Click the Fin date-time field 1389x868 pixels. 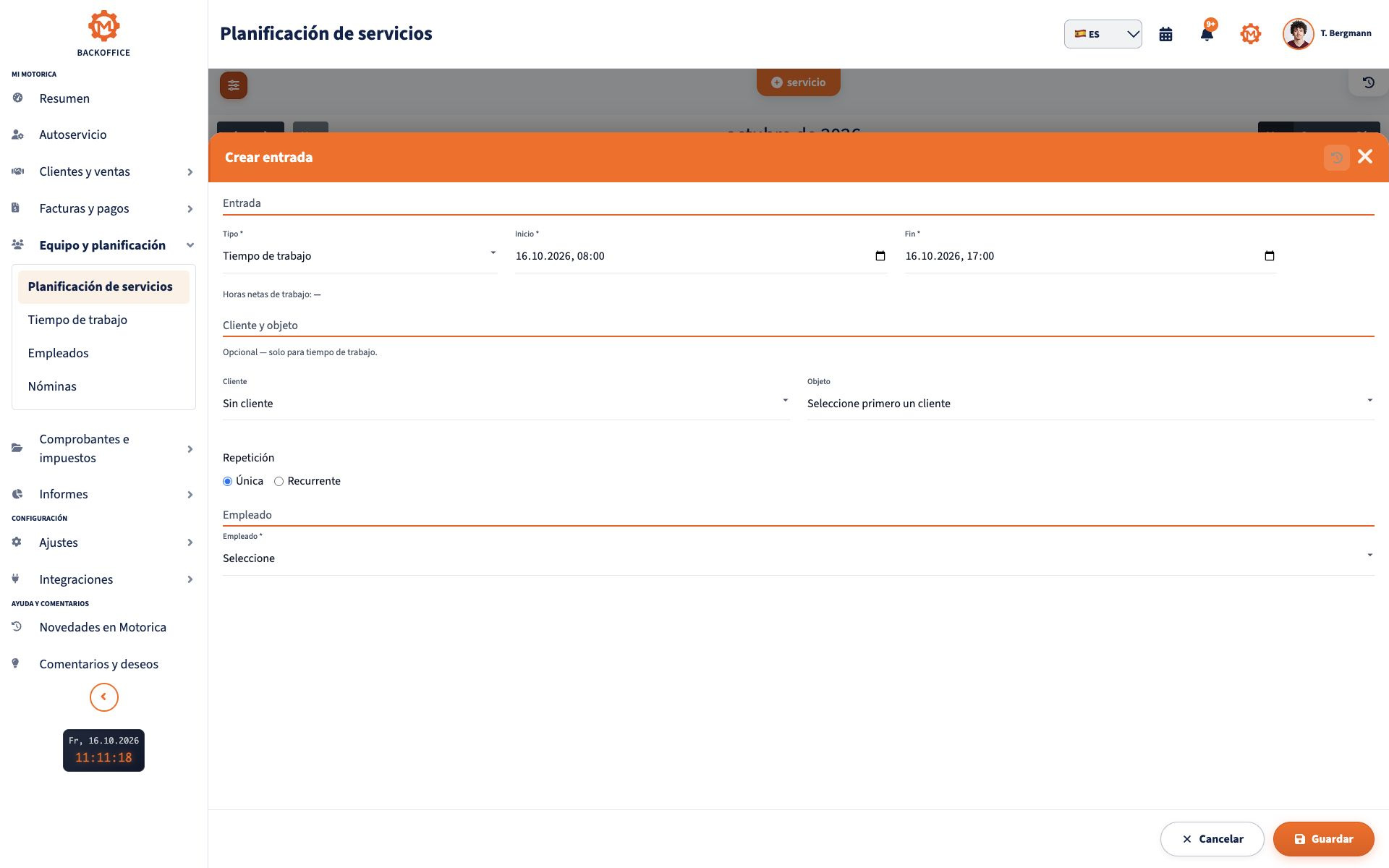[x=1090, y=256]
